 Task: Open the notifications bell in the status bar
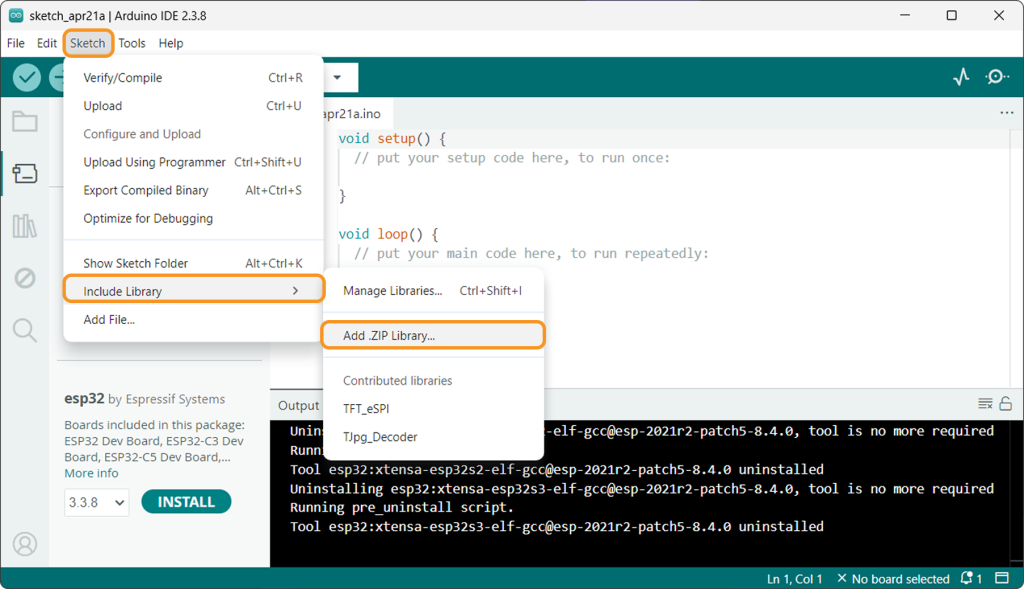click(967, 578)
